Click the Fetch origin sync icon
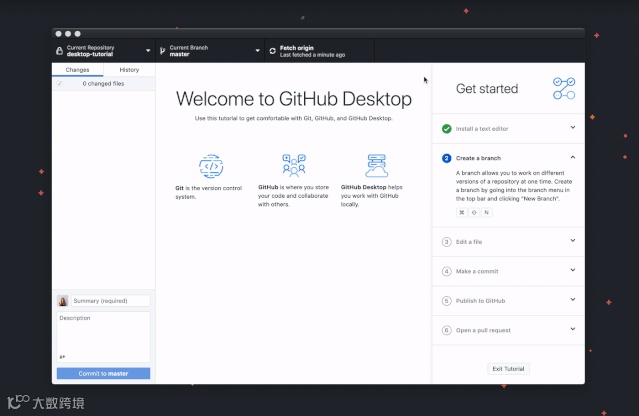639x416 pixels. 272,51
